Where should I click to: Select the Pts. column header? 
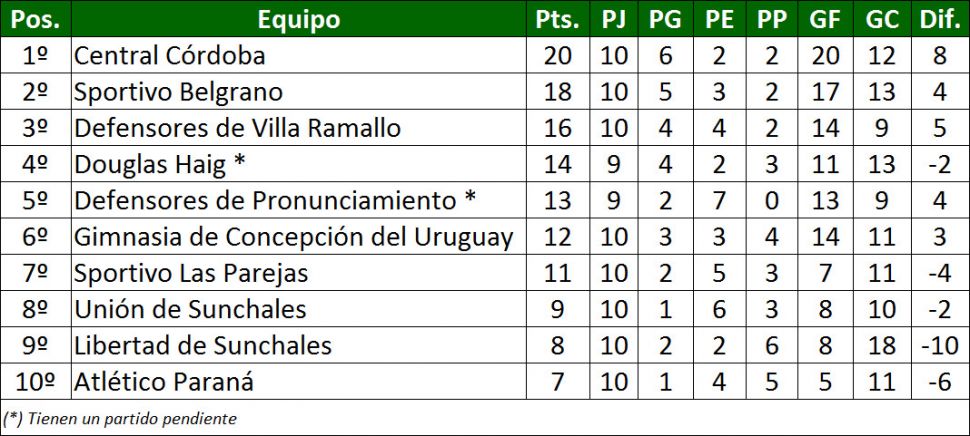(557, 19)
